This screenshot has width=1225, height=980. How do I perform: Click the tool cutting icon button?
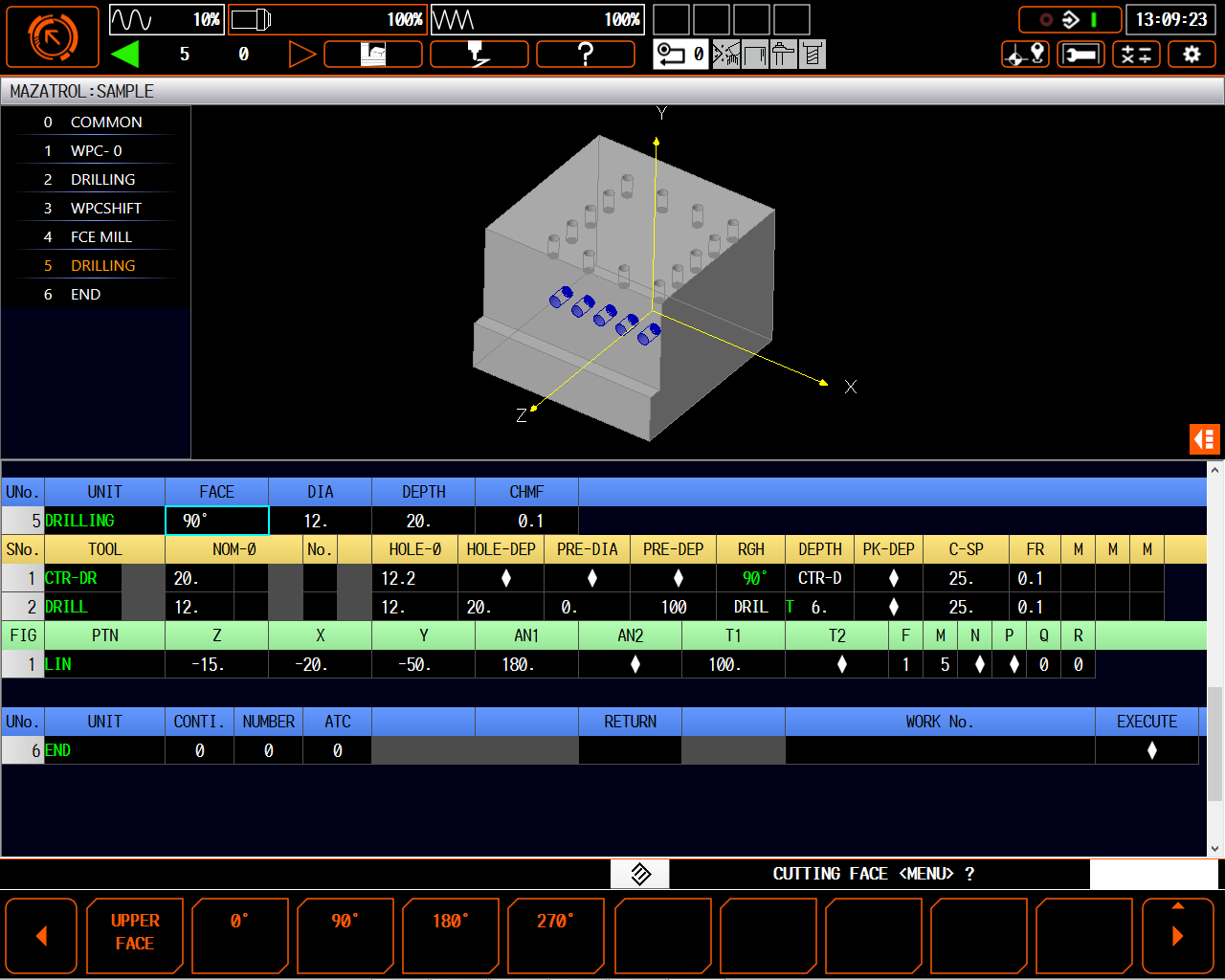point(479,55)
